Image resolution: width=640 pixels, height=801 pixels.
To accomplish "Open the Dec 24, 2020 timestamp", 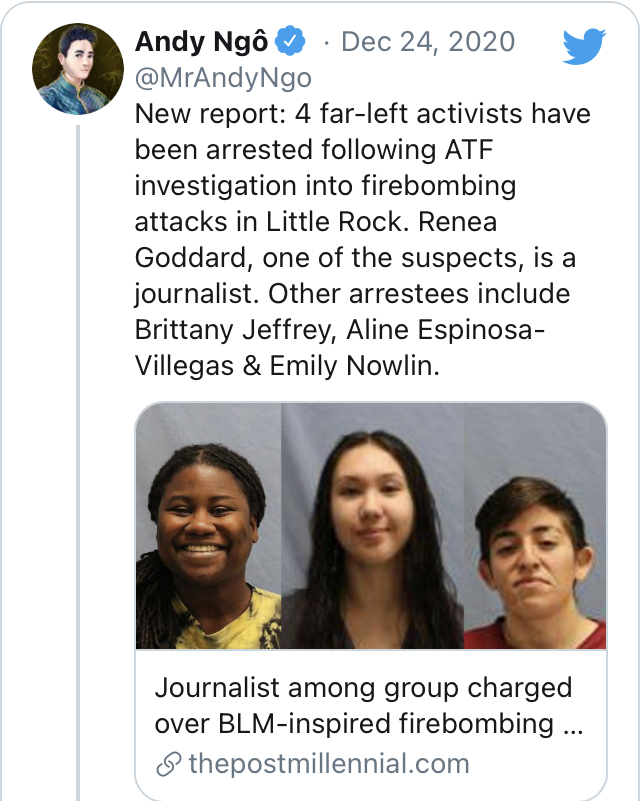I will [x=428, y=41].
